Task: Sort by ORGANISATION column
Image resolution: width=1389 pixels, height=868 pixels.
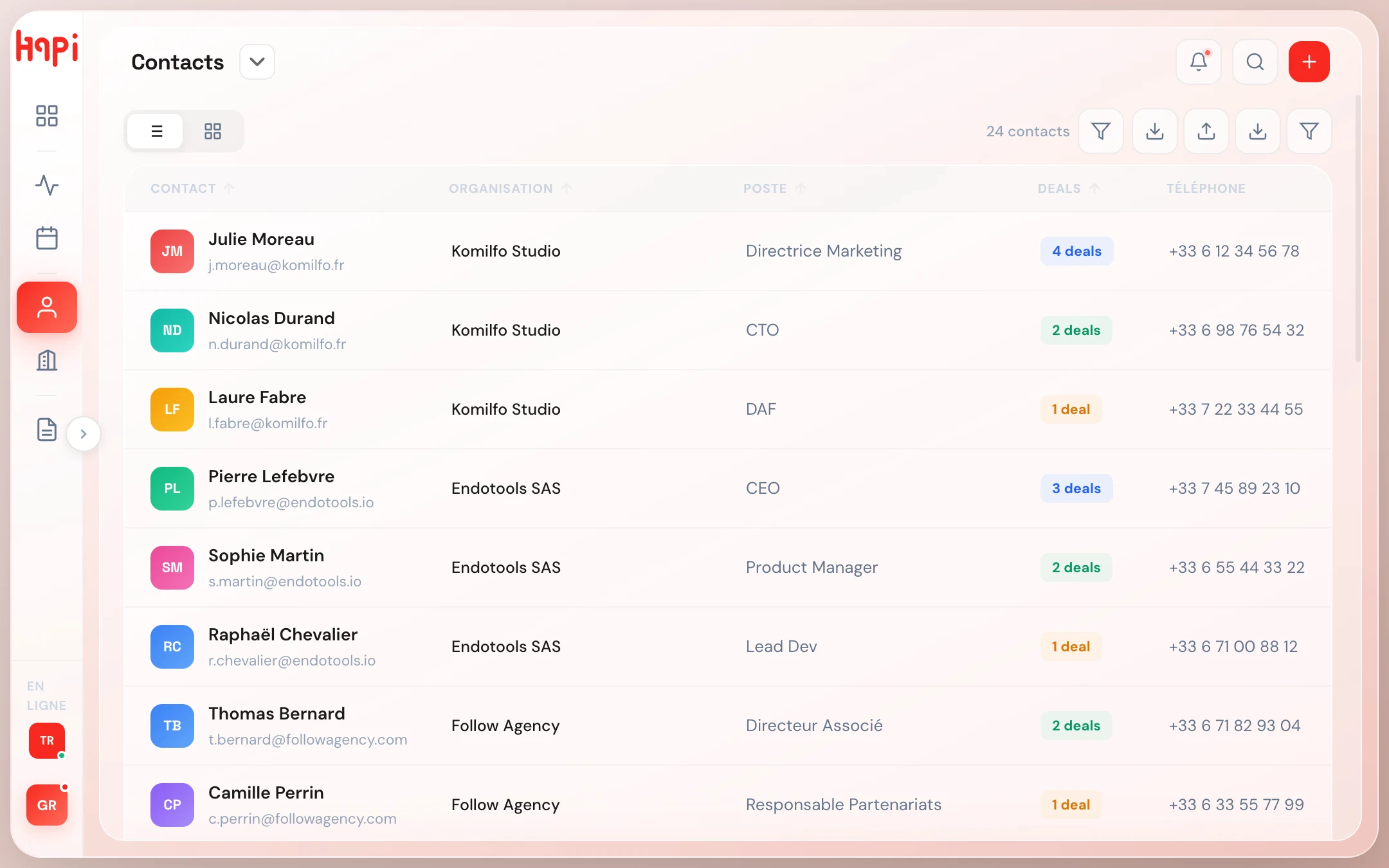Action: point(510,188)
